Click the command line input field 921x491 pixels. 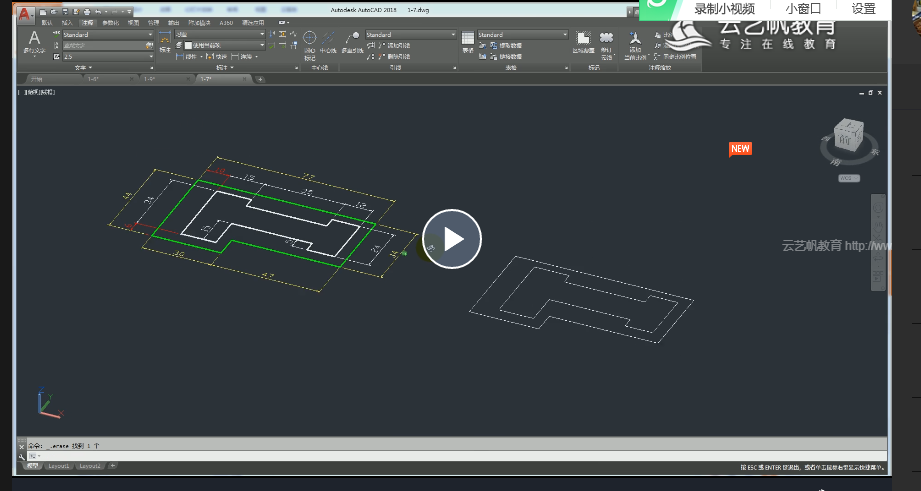tap(400, 455)
